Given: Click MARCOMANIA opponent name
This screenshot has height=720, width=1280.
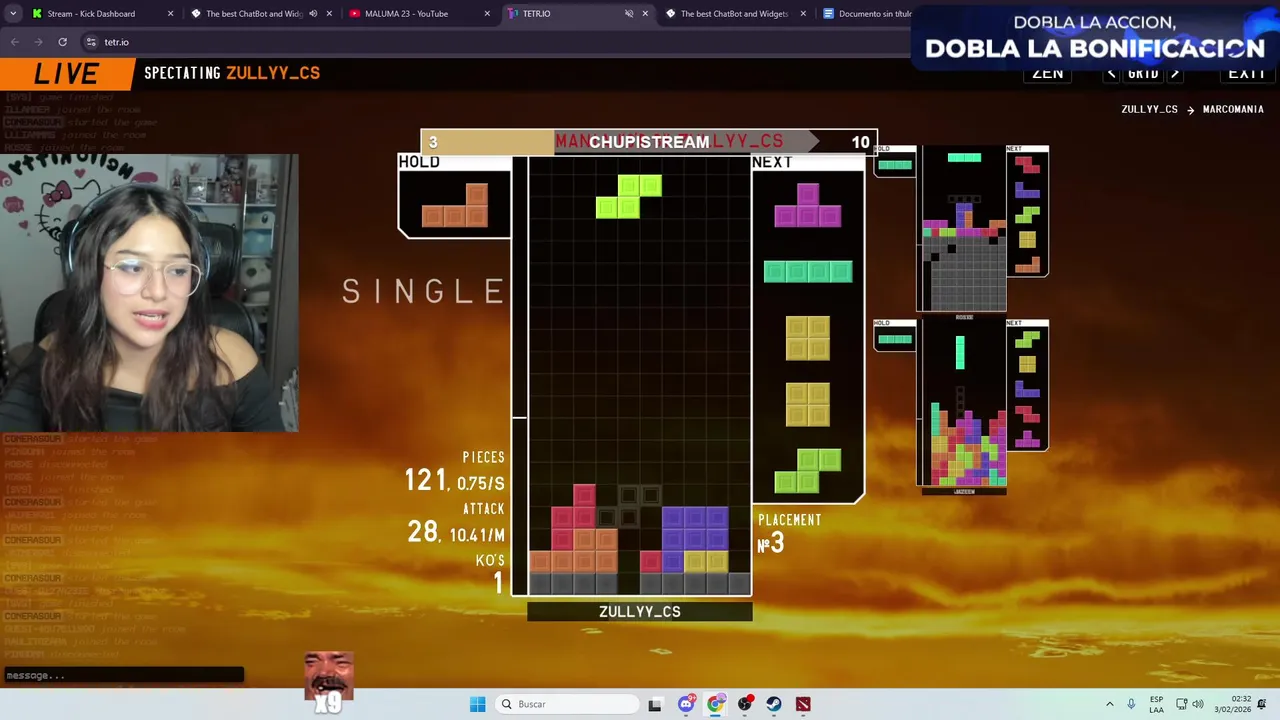Looking at the screenshot, I should tap(1233, 109).
